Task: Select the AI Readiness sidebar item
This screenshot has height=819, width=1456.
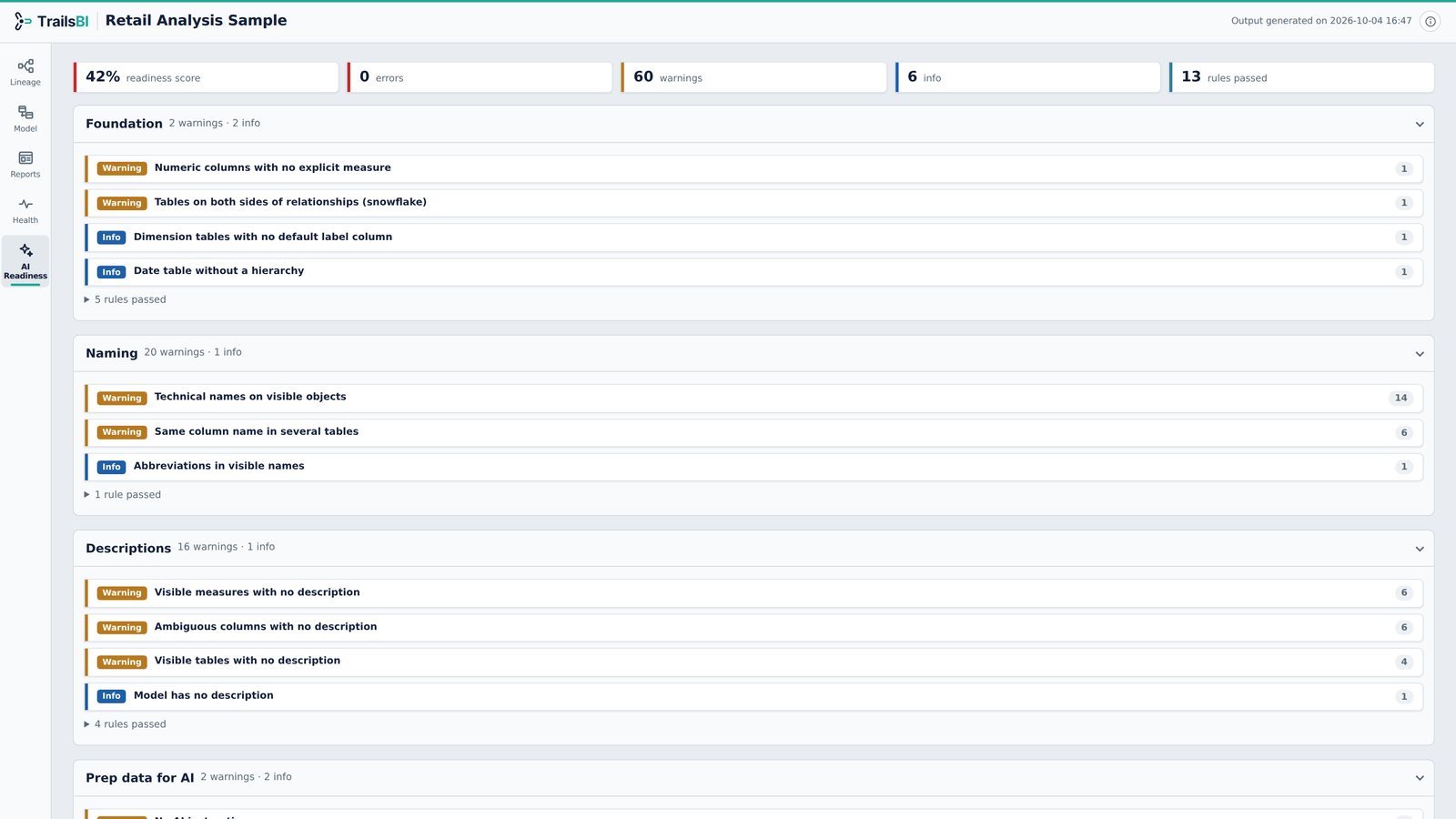Action: (25, 261)
